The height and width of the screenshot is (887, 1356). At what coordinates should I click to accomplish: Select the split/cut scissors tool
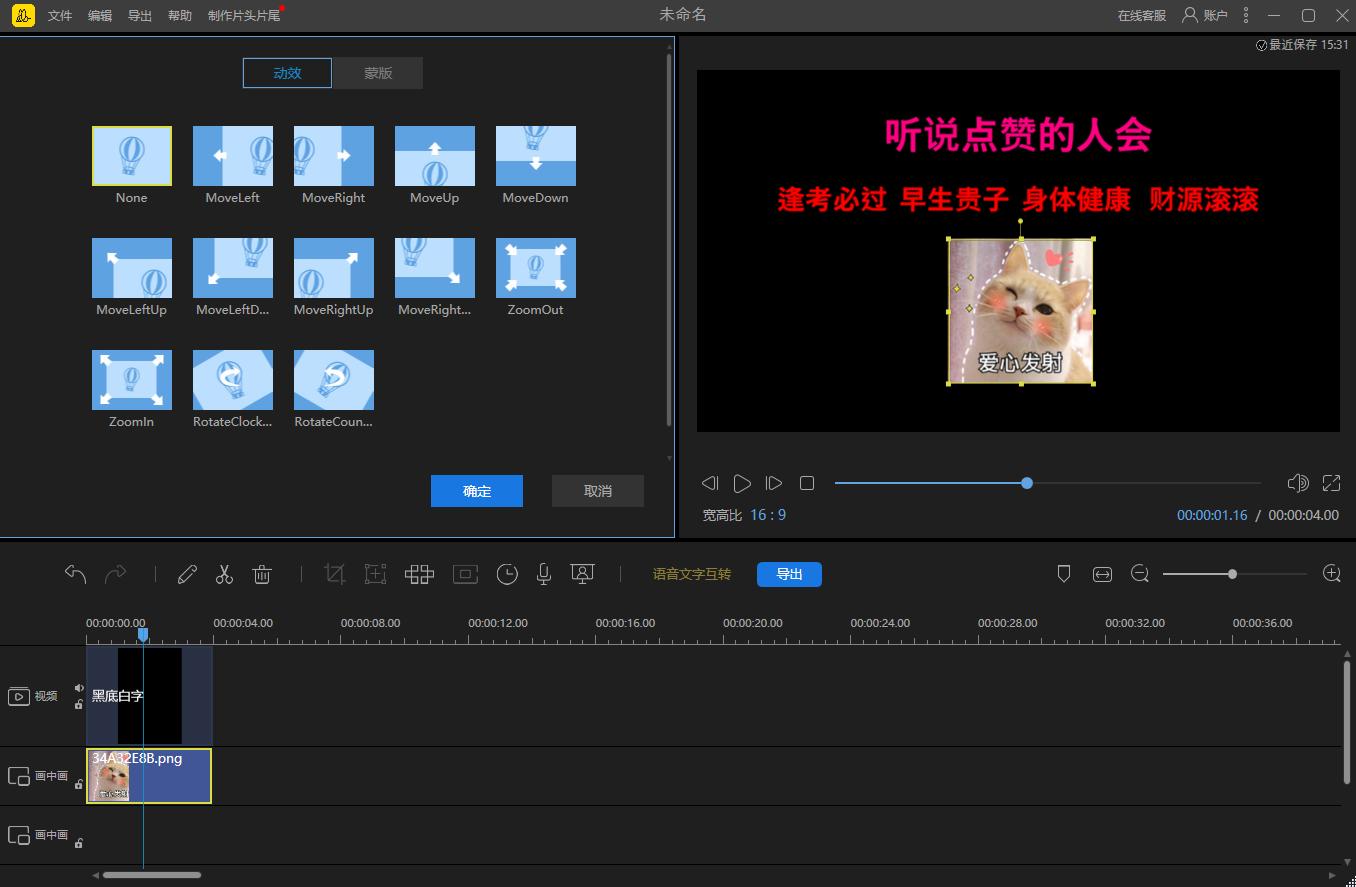point(224,574)
